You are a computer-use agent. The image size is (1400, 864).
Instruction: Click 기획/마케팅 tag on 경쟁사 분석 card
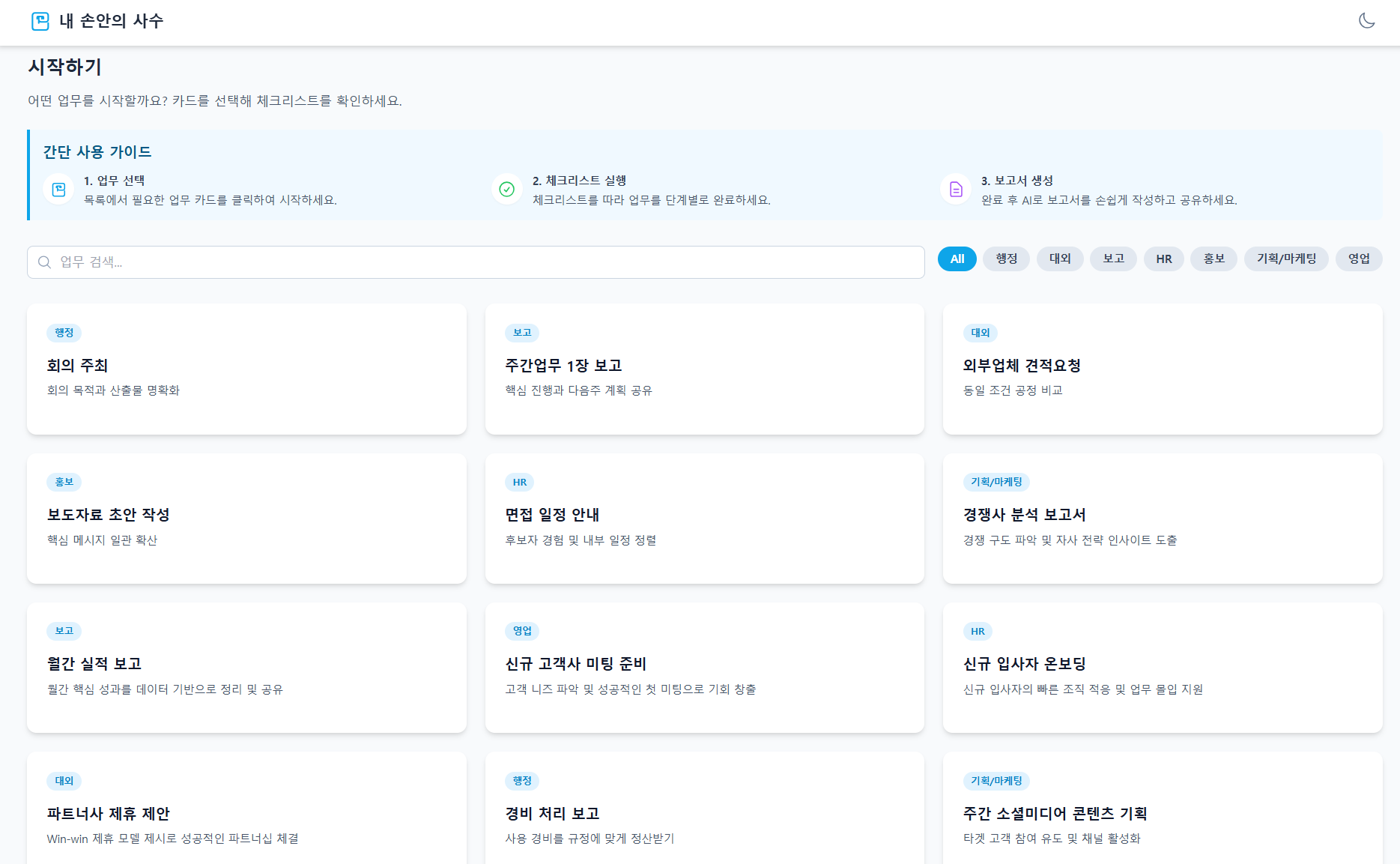point(996,482)
